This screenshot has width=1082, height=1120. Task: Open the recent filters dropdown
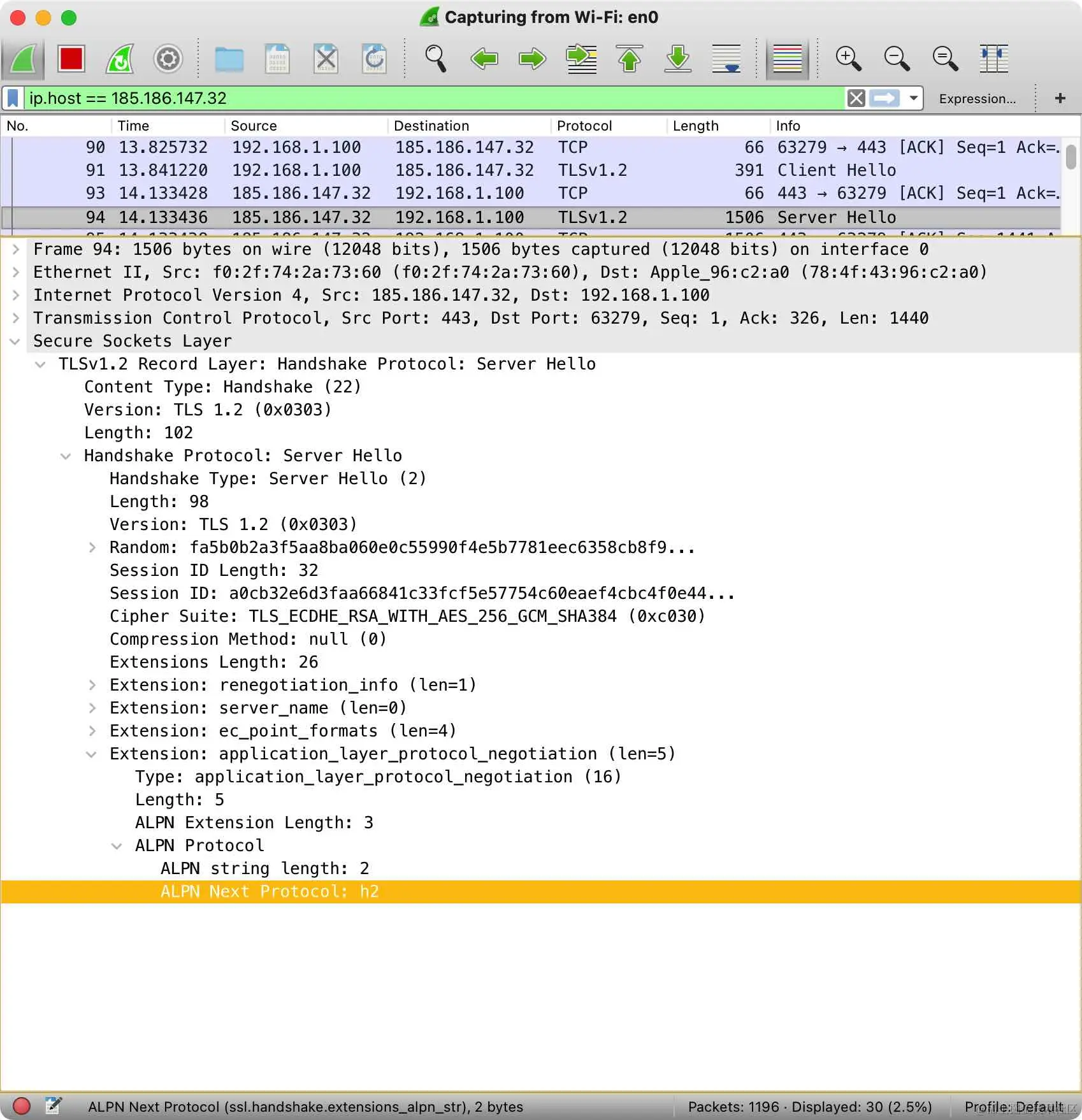coord(913,98)
